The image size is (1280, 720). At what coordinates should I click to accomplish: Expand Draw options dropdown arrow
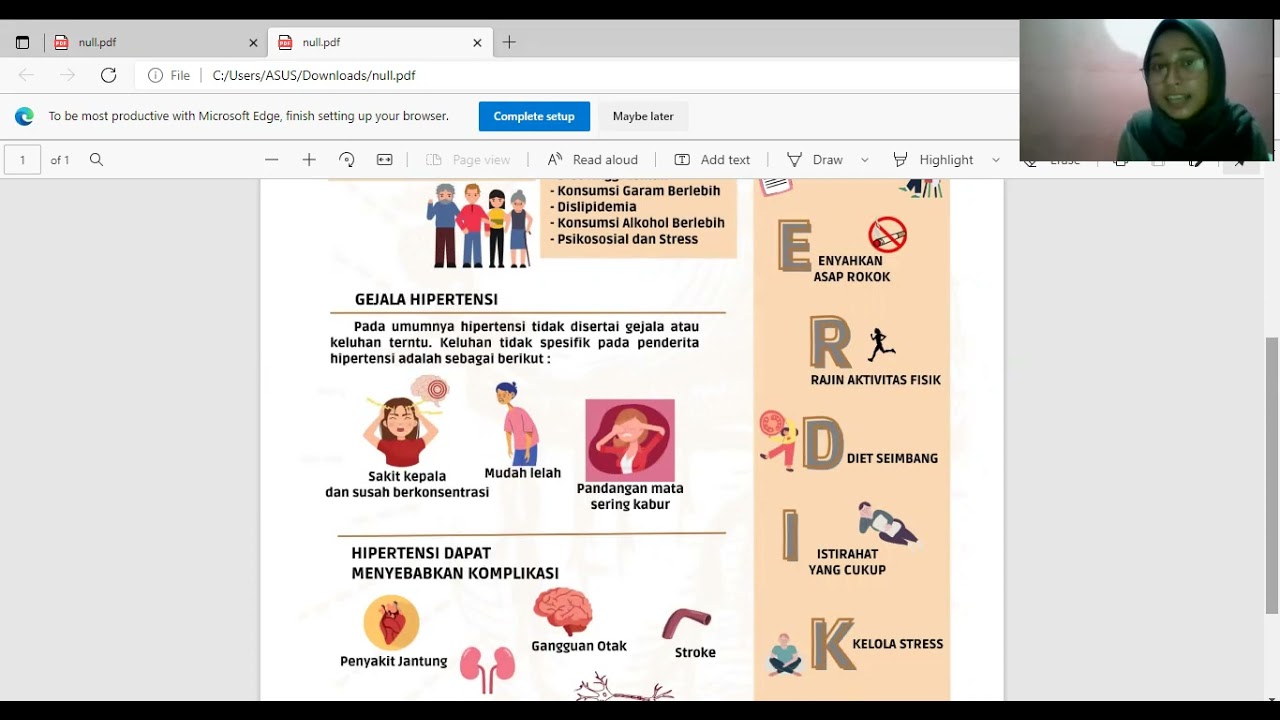click(865, 160)
